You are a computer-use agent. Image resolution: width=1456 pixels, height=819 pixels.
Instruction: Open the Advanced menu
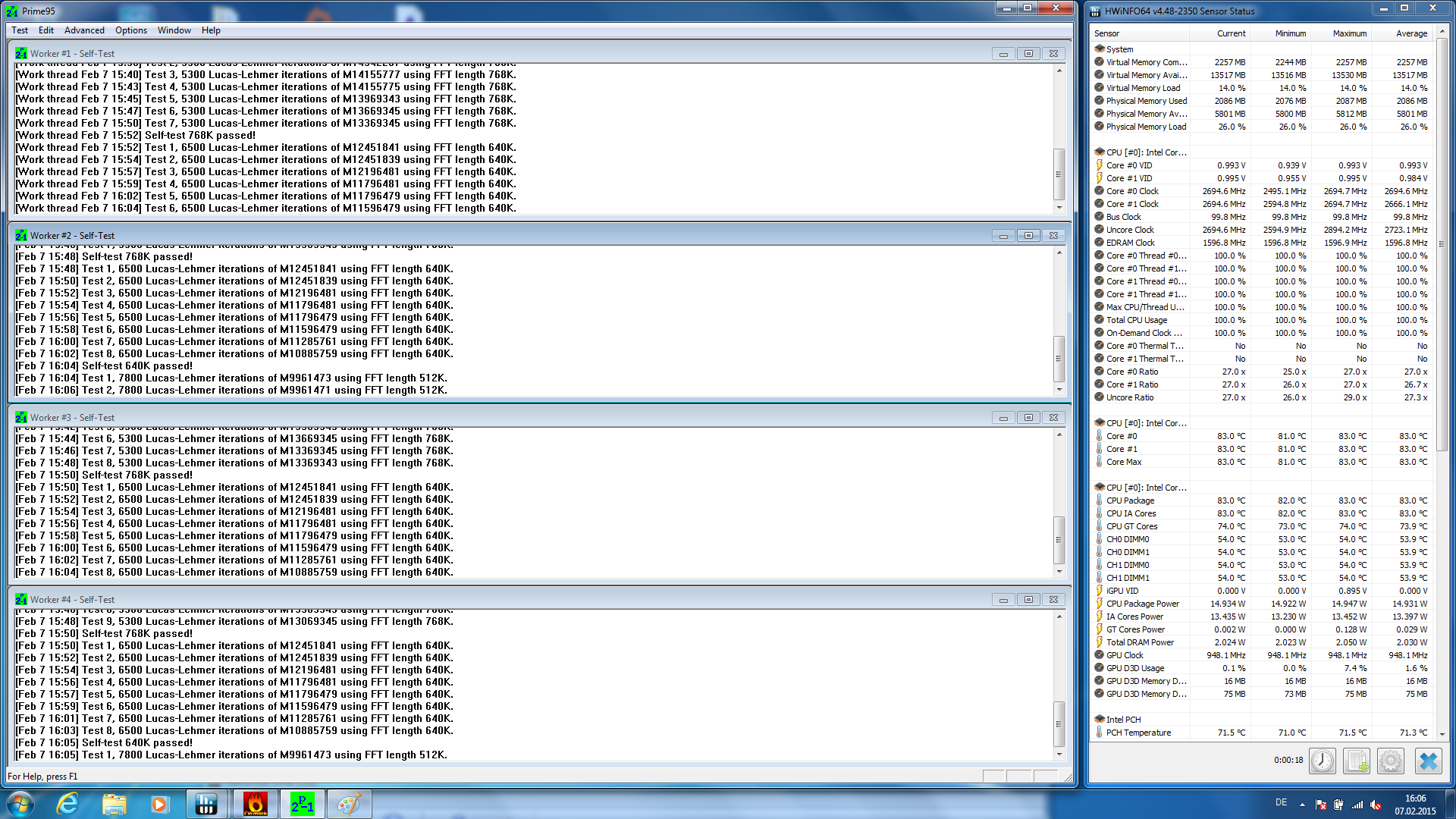pyautogui.click(x=84, y=30)
